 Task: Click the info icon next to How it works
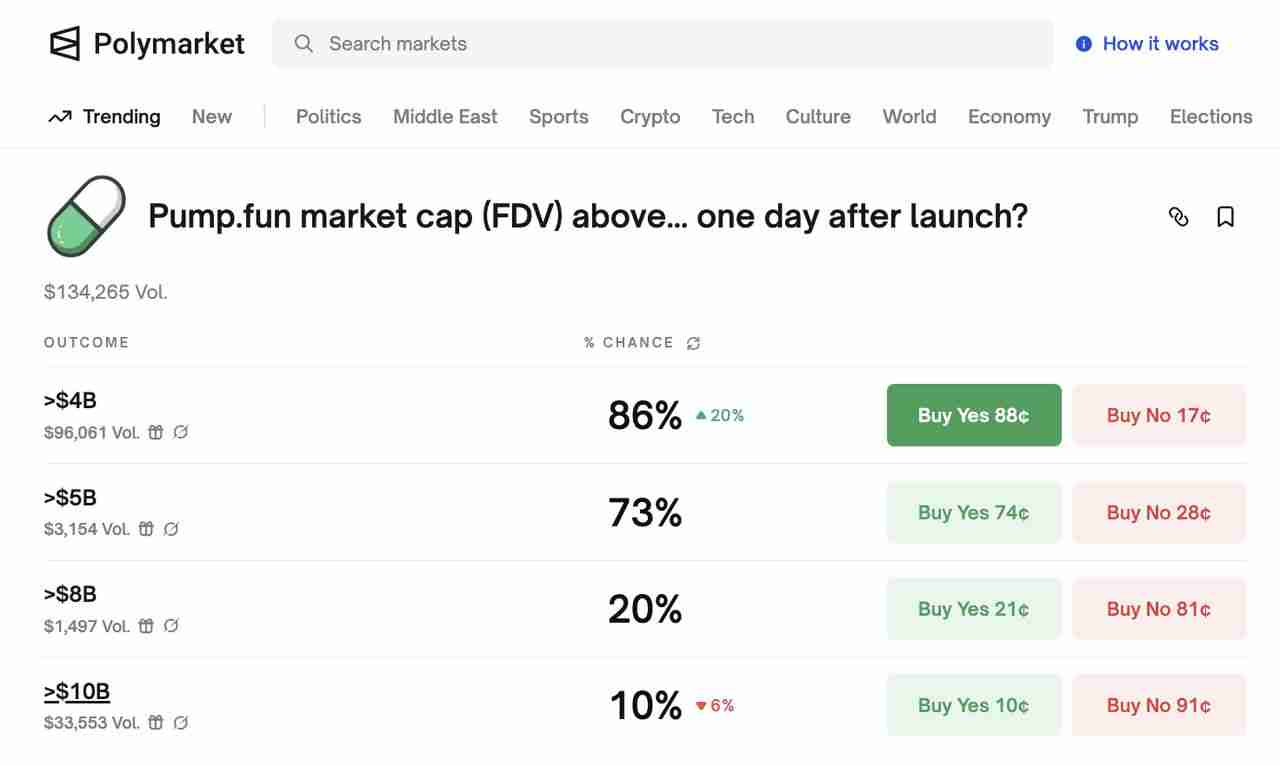pyautogui.click(x=1081, y=43)
